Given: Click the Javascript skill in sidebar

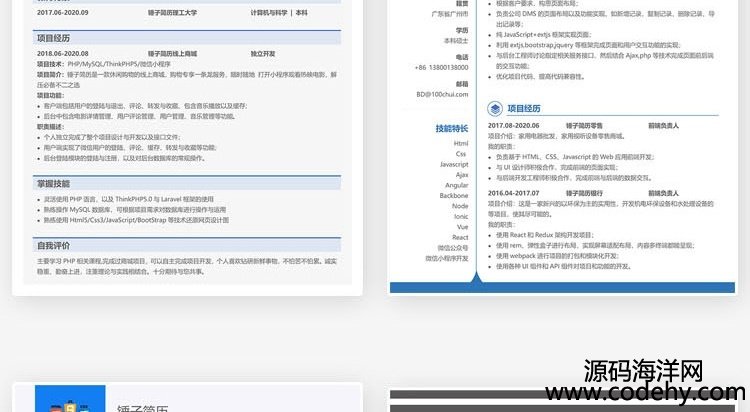Looking at the screenshot, I should (x=454, y=164).
